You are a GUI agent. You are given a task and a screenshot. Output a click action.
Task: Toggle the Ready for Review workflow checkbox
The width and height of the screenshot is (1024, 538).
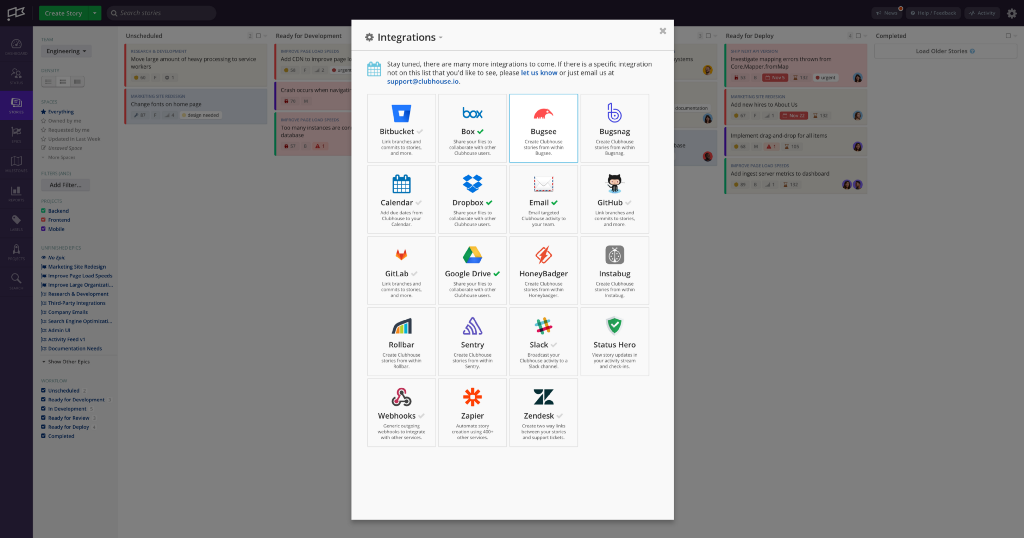(43, 418)
